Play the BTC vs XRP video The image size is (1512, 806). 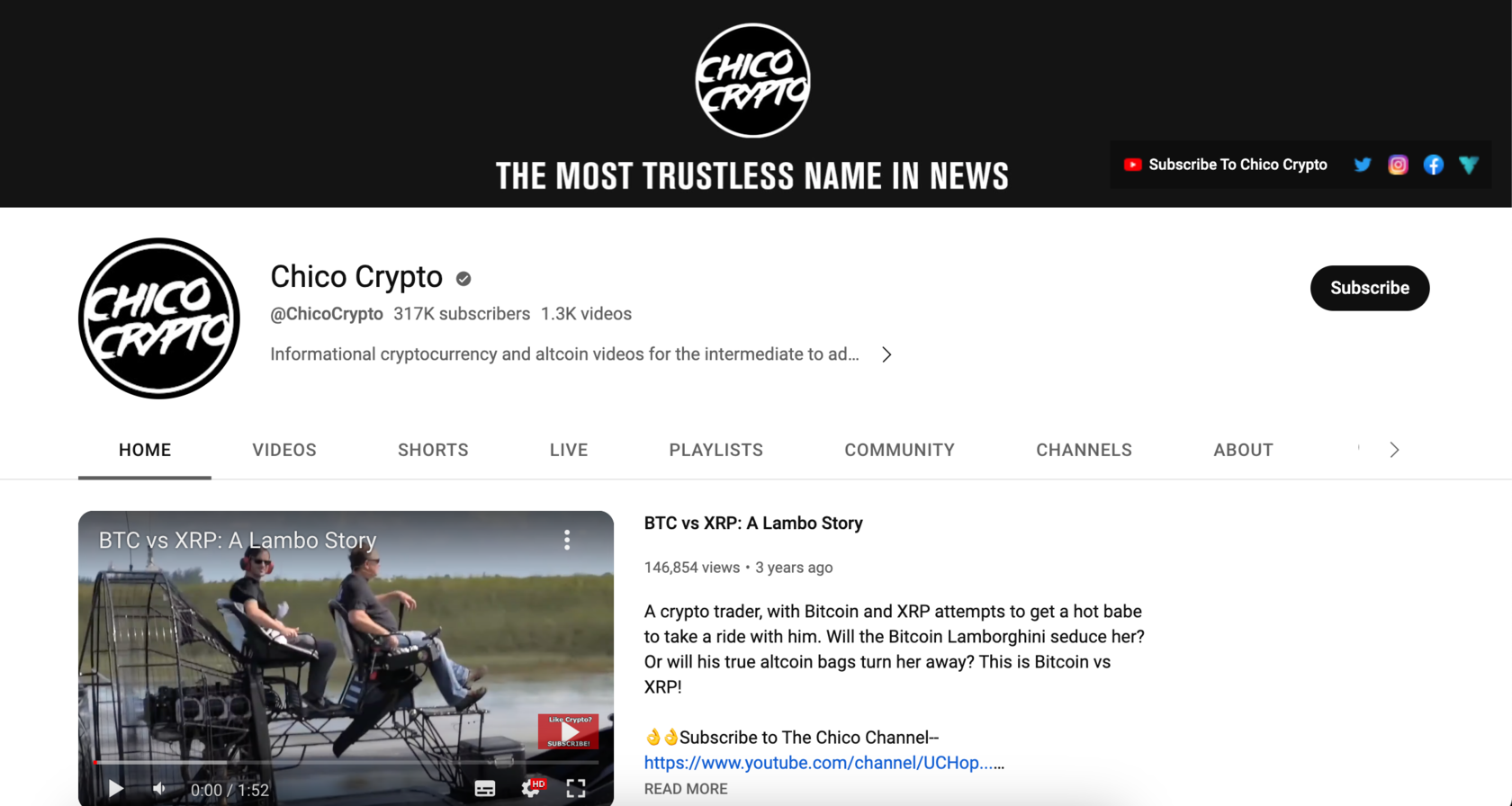pyautogui.click(x=116, y=789)
